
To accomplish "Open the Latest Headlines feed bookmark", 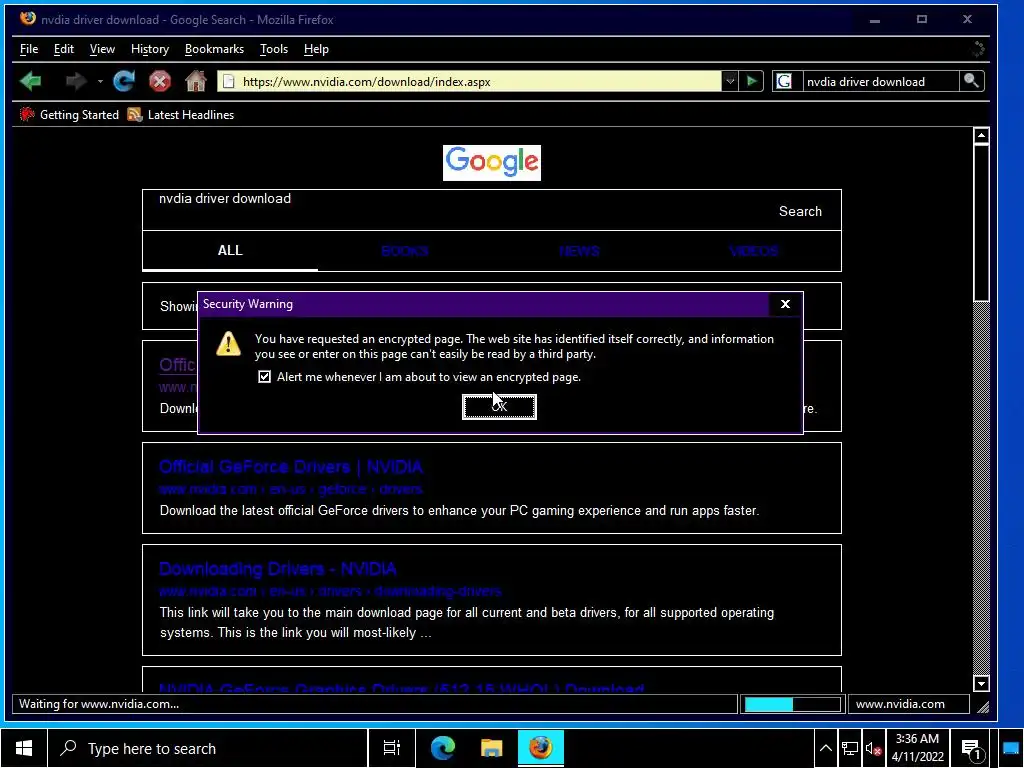I will coord(181,115).
